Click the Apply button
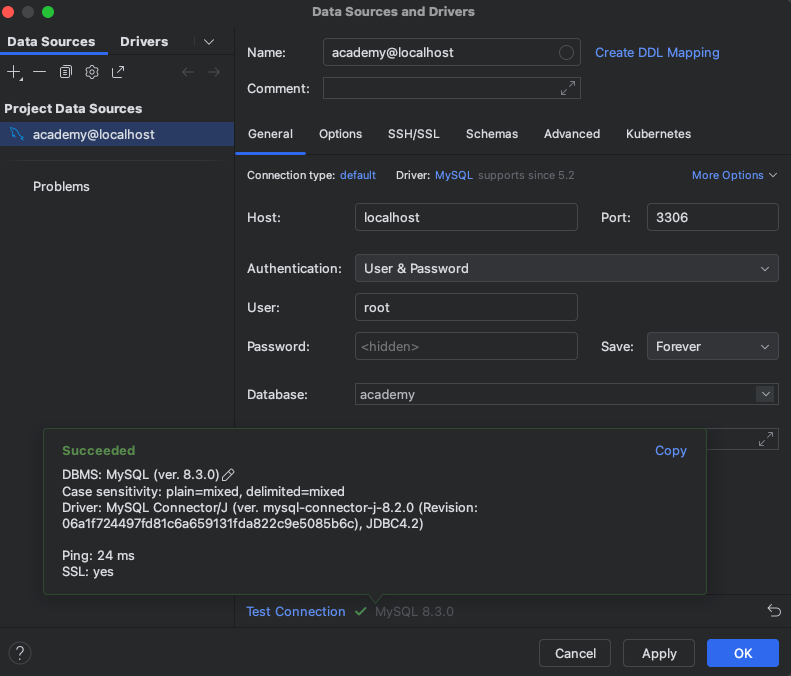The height and width of the screenshot is (676, 791). [x=659, y=653]
